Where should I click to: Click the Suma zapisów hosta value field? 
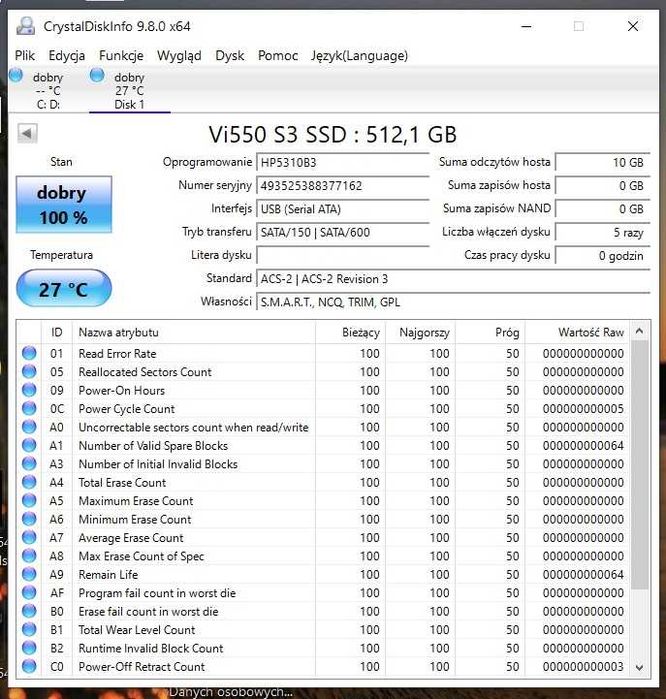[x=602, y=185]
